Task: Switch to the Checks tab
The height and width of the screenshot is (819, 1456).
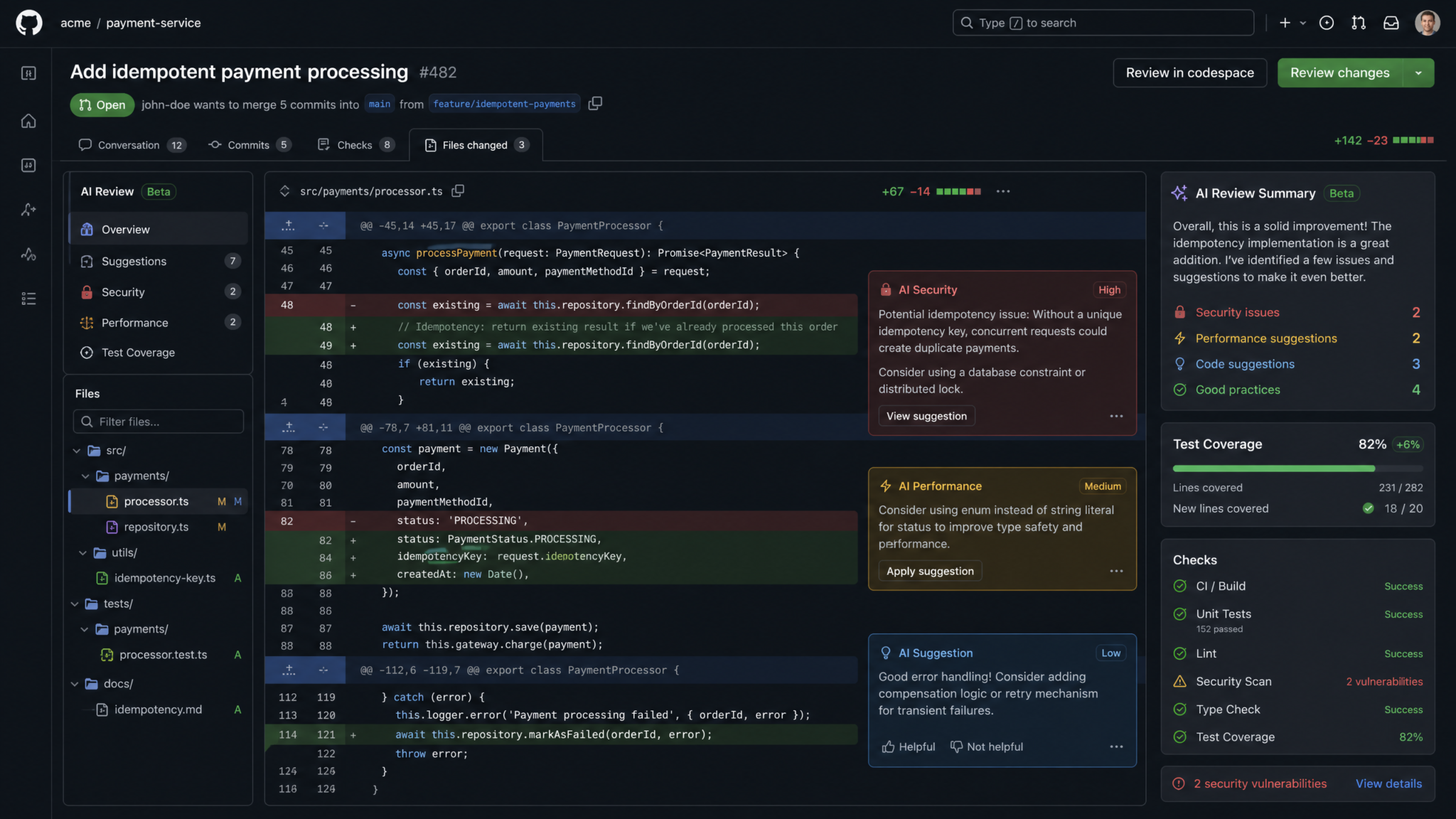Action: point(355,145)
